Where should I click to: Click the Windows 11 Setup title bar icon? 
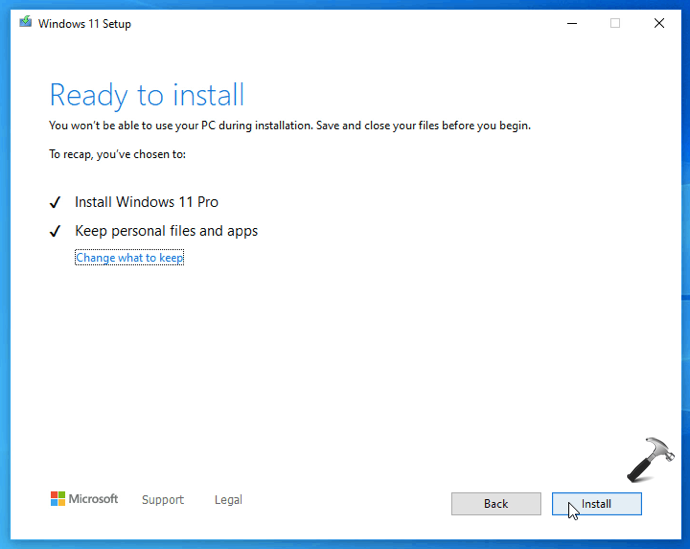(25, 23)
